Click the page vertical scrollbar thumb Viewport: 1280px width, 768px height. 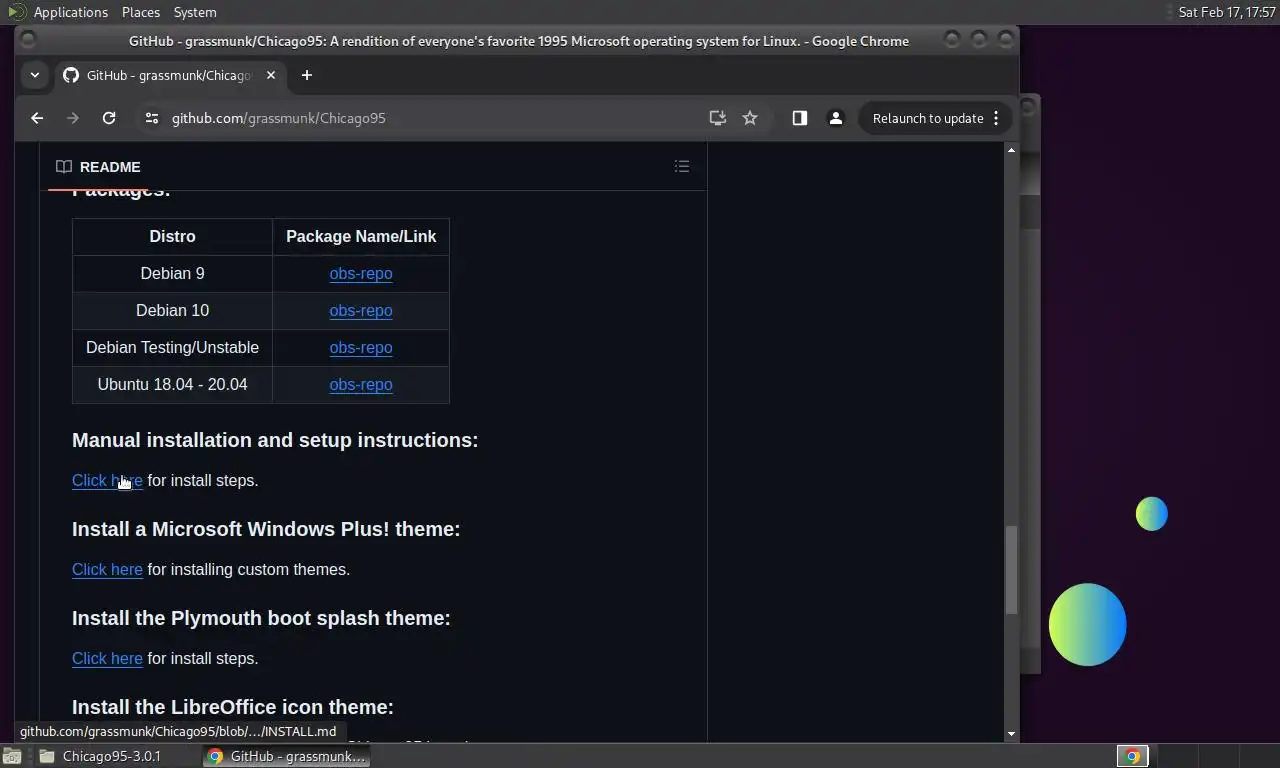coord(1011,569)
